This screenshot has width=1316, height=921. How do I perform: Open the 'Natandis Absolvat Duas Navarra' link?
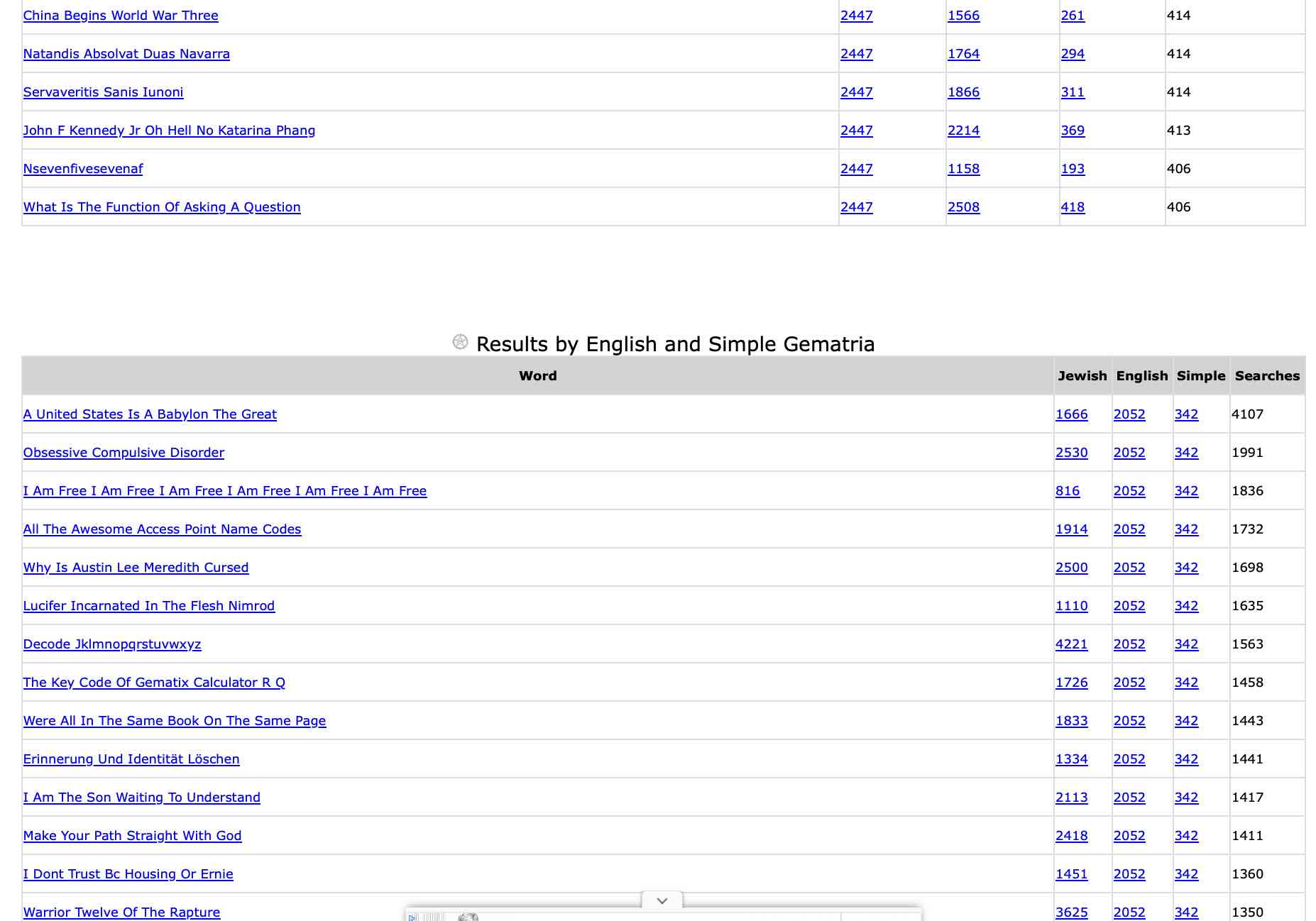pyautogui.click(x=126, y=54)
